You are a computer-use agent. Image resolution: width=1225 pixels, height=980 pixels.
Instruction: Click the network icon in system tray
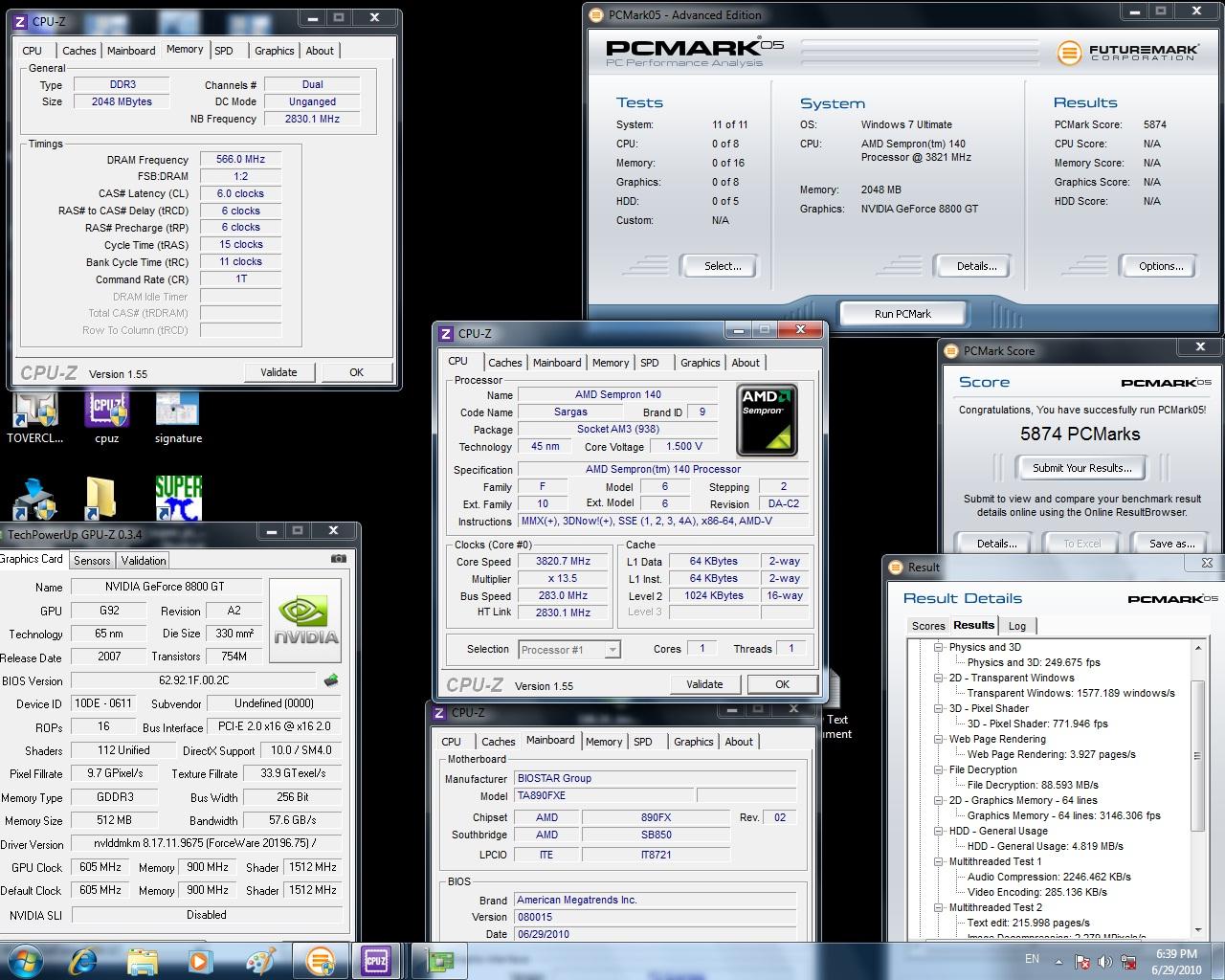[x=1129, y=961]
